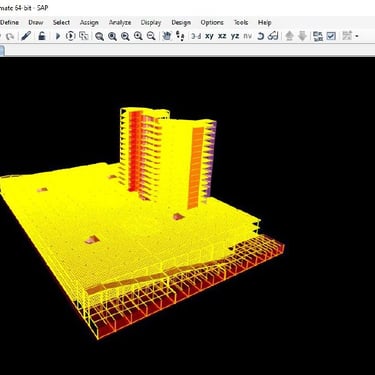Click the footprints walk icon beside pan
The image size is (375, 375).
(180, 36)
